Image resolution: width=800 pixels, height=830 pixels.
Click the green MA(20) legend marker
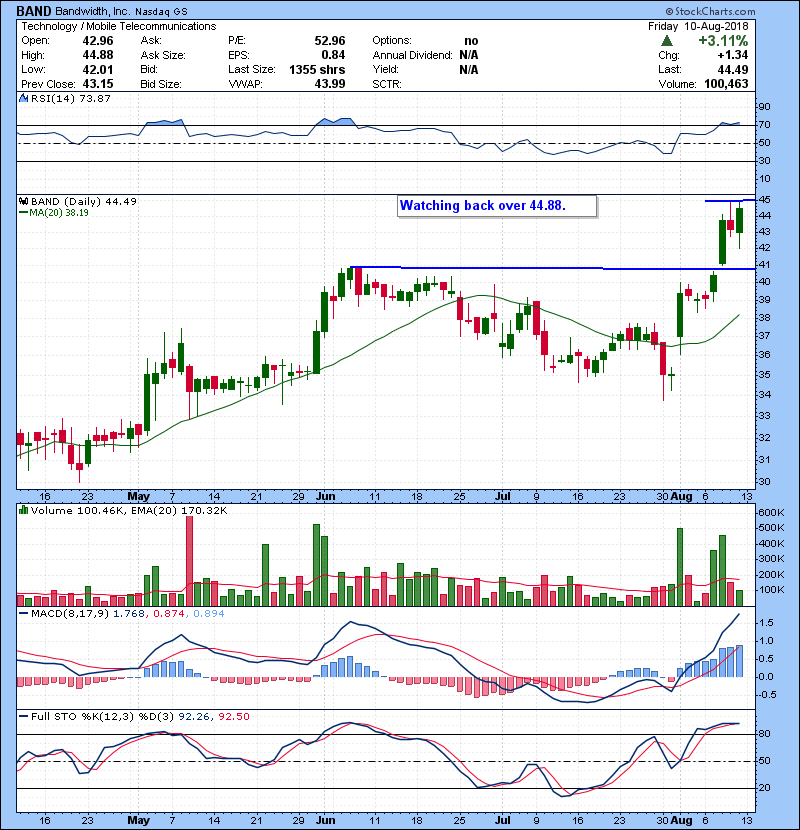24,213
